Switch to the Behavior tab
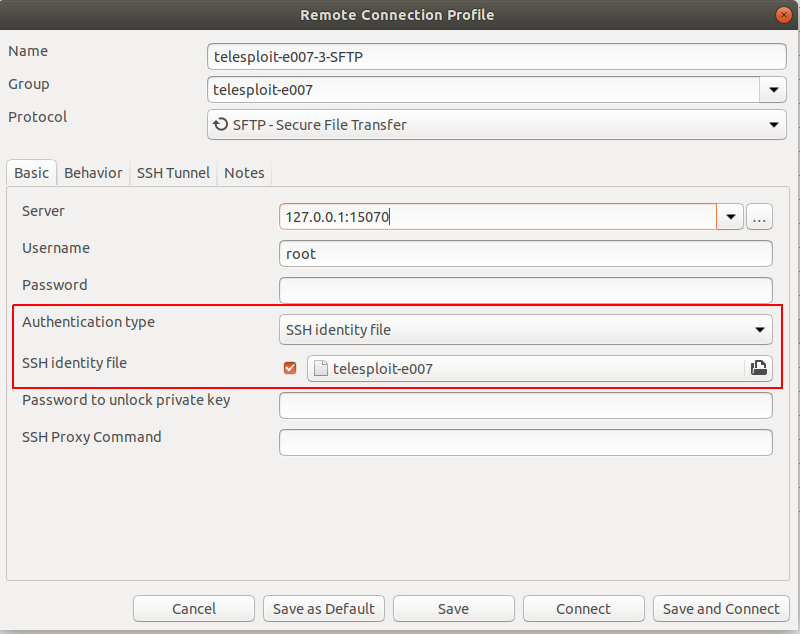 point(93,173)
